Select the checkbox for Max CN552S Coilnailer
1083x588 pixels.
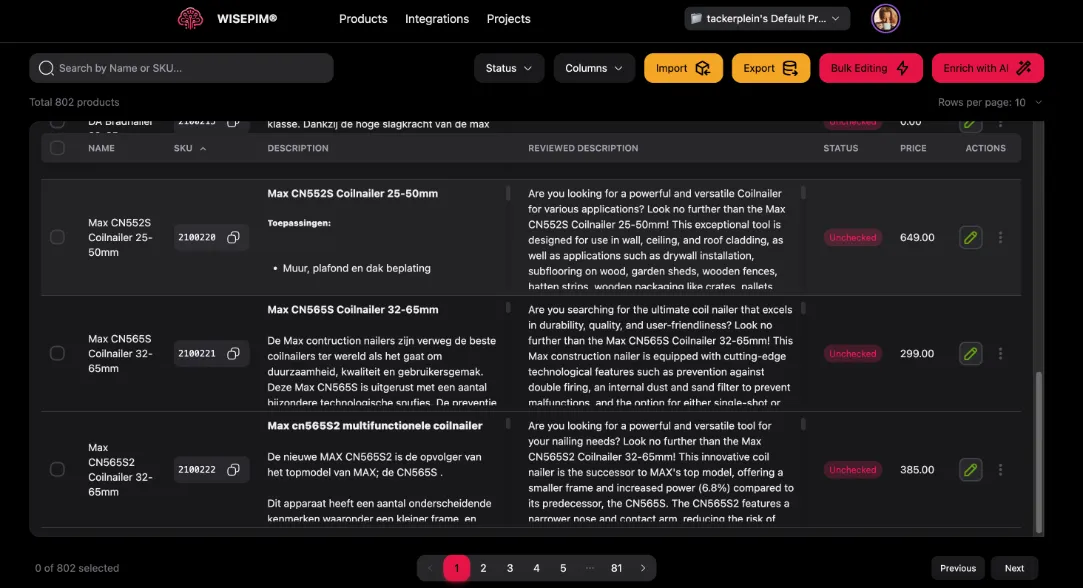(x=57, y=237)
